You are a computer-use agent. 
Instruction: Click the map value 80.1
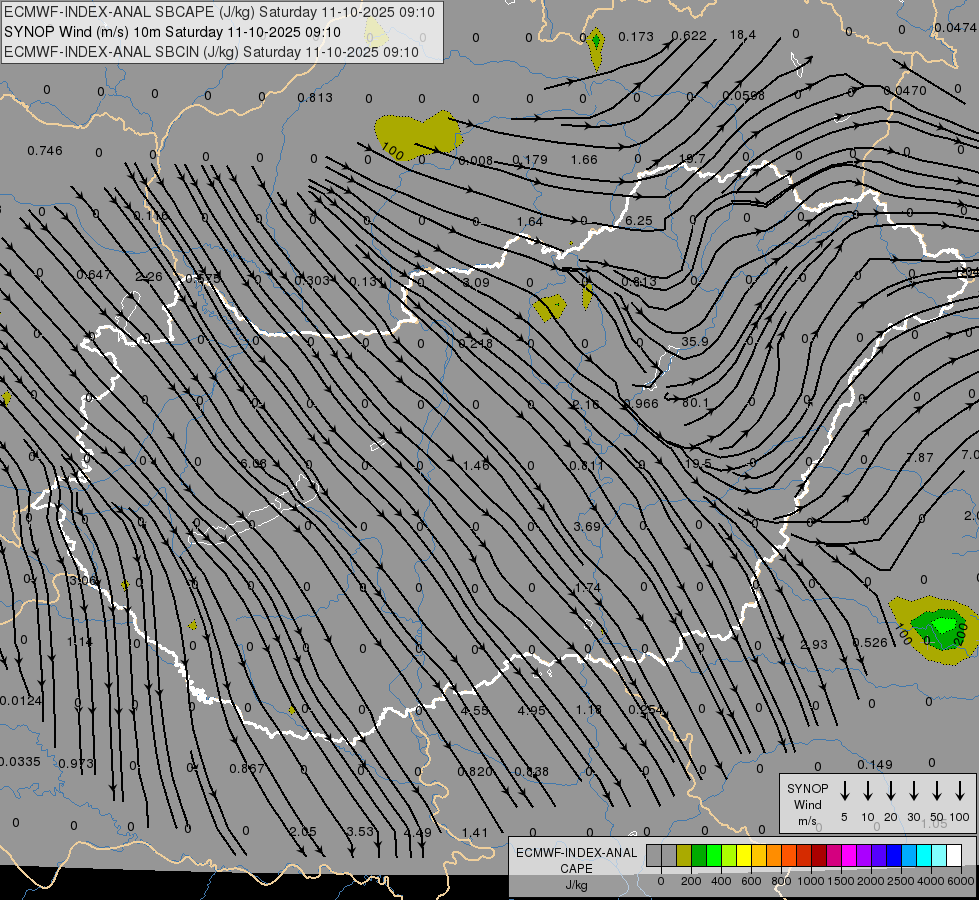696,403
